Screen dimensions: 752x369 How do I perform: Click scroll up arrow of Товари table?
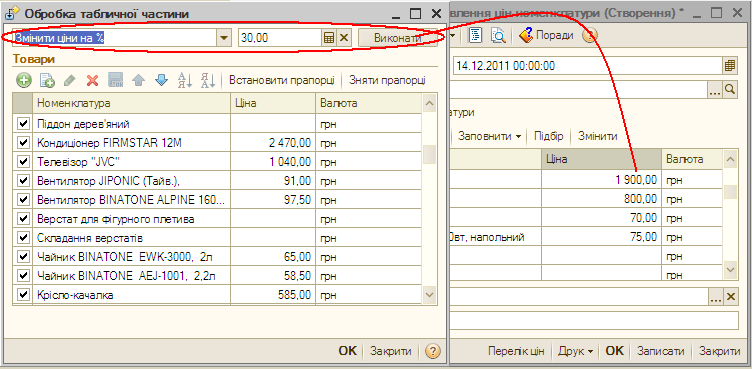(x=430, y=103)
